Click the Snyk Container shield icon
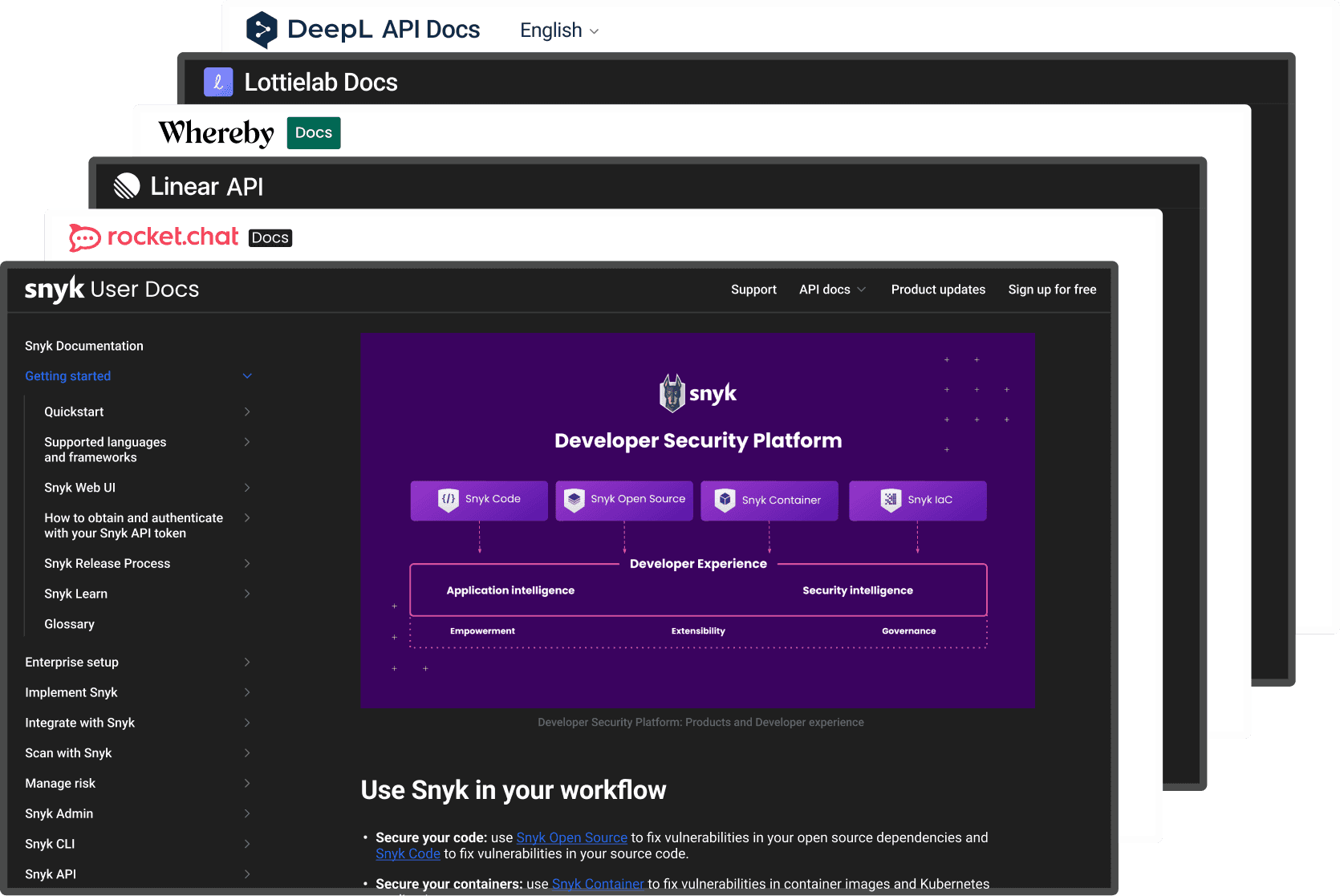 [x=725, y=500]
